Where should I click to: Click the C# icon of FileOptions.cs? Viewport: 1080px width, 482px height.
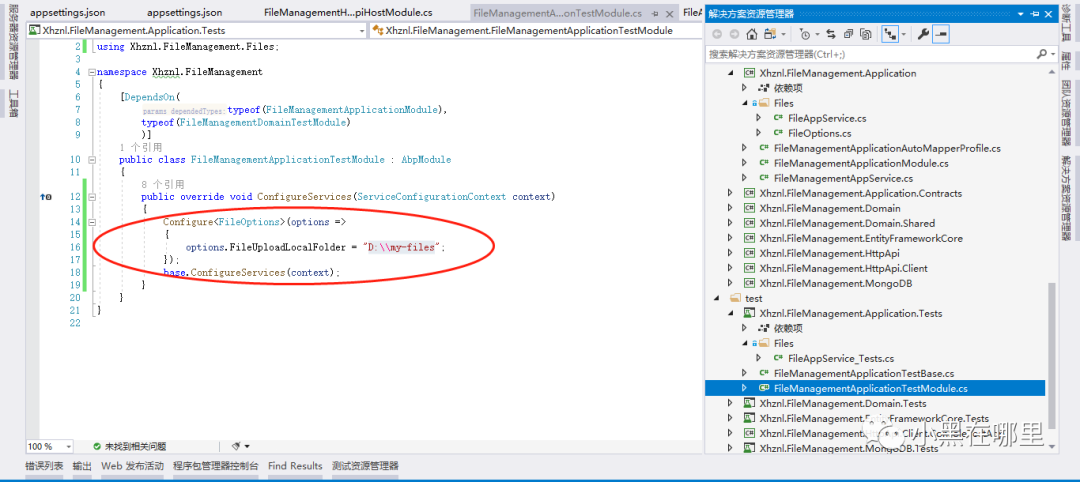[x=778, y=134]
